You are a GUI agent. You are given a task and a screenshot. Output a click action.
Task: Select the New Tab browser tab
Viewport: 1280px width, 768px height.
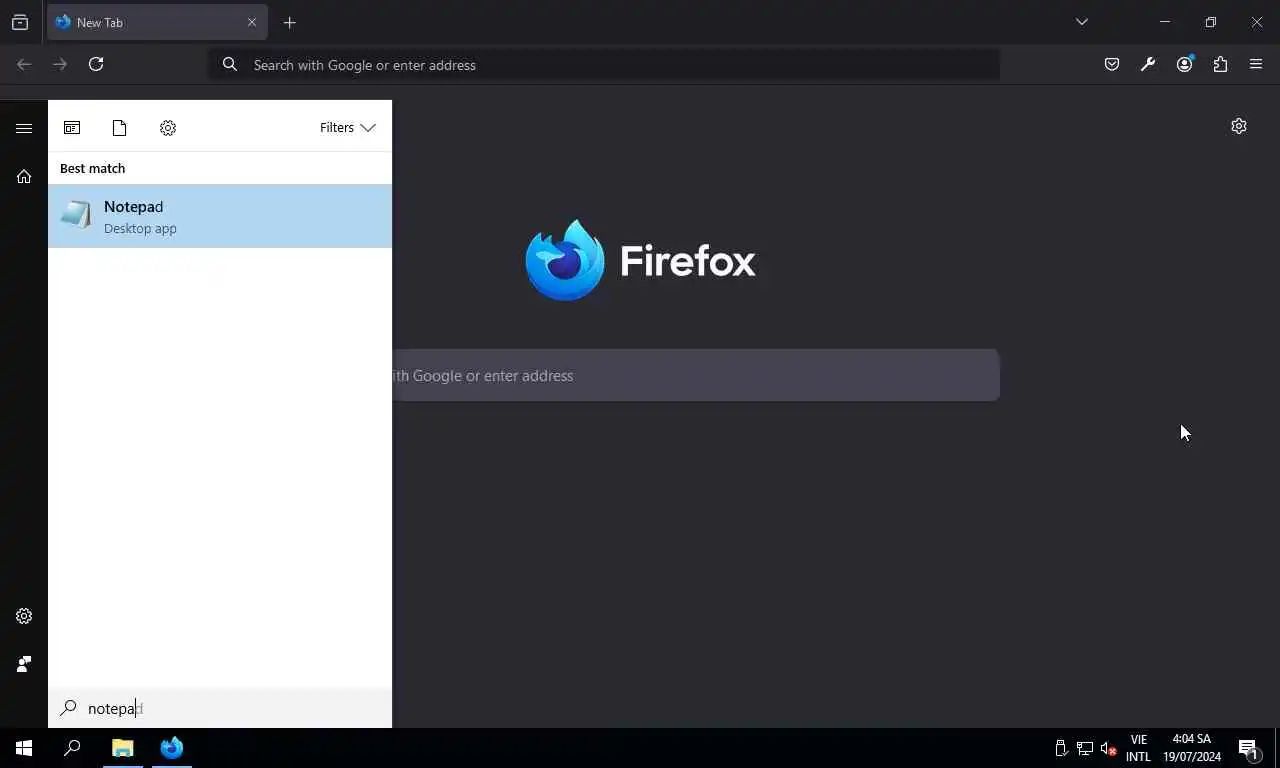tap(157, 22)
